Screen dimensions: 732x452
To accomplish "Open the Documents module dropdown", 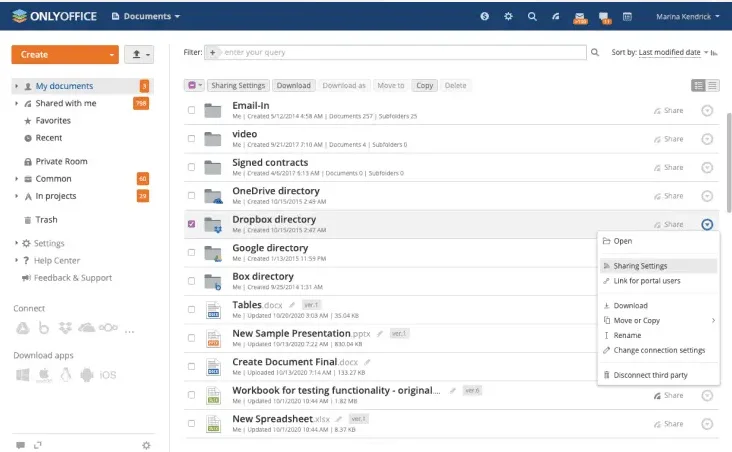I will click(x=146, y=16).
